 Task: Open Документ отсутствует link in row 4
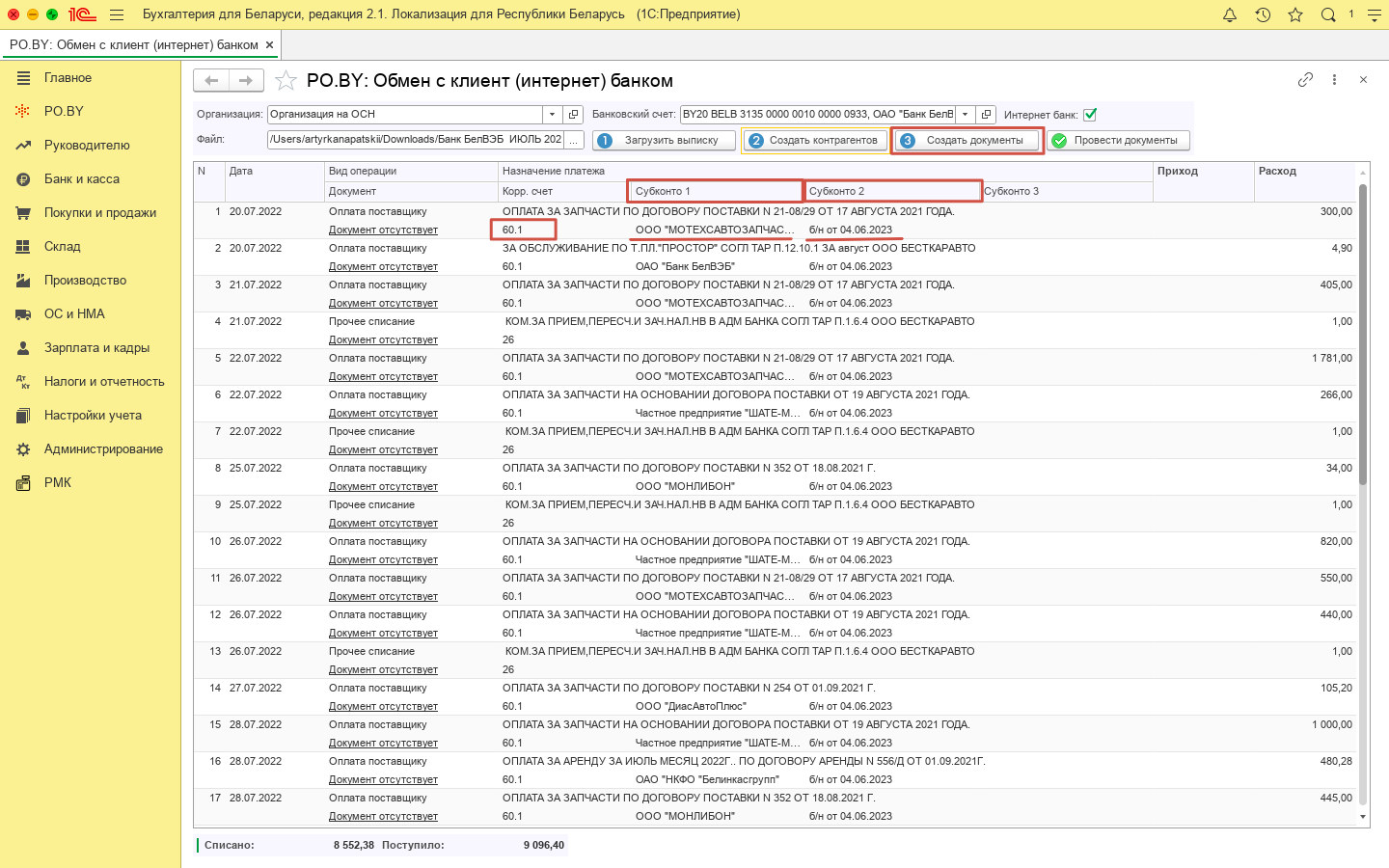383,339
